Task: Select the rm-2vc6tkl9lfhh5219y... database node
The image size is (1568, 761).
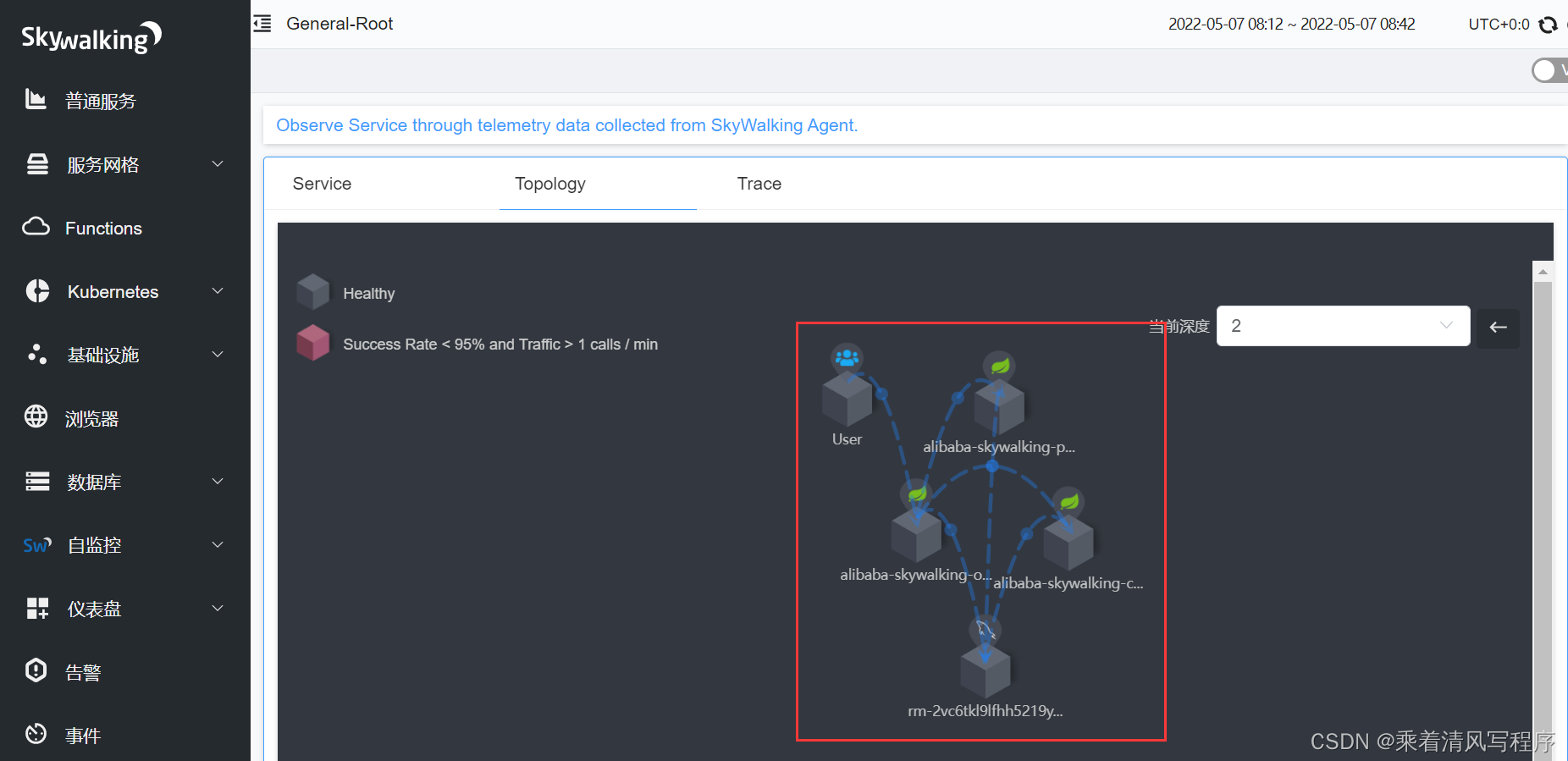Action: (986, 670)
